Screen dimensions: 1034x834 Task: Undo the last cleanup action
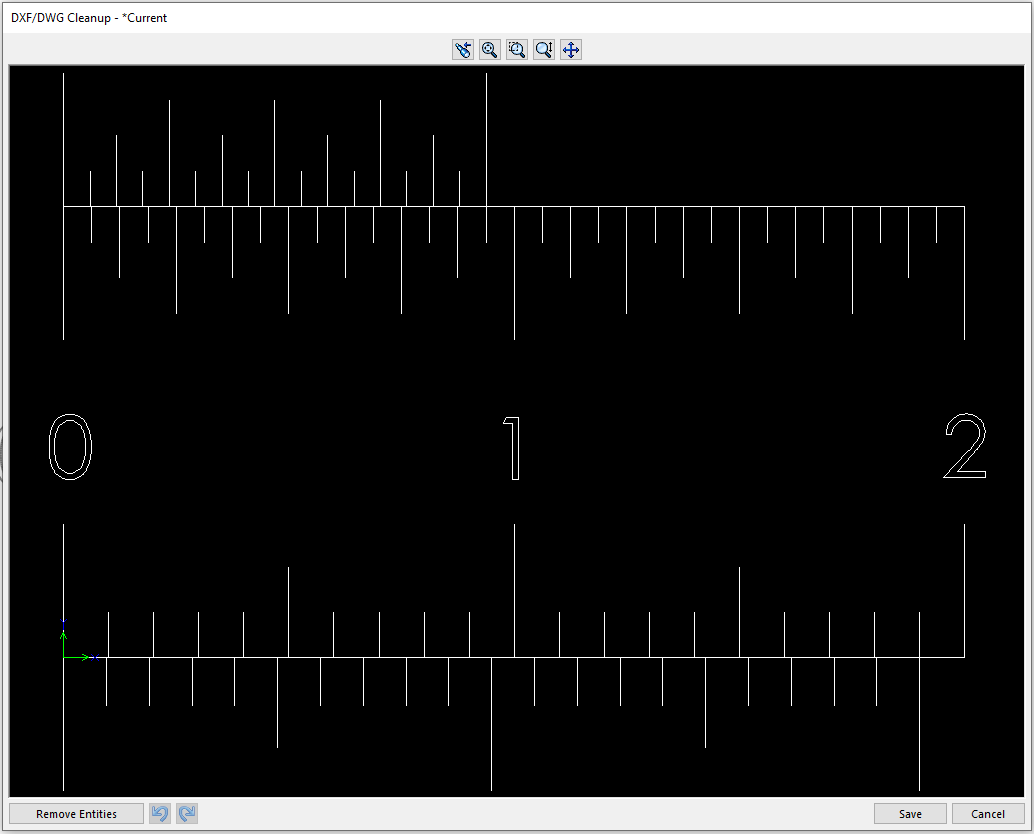point(159,813)
